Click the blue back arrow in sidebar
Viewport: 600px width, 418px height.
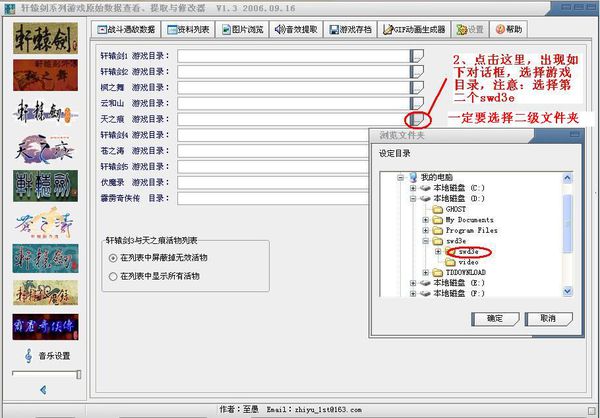point(43,390)
